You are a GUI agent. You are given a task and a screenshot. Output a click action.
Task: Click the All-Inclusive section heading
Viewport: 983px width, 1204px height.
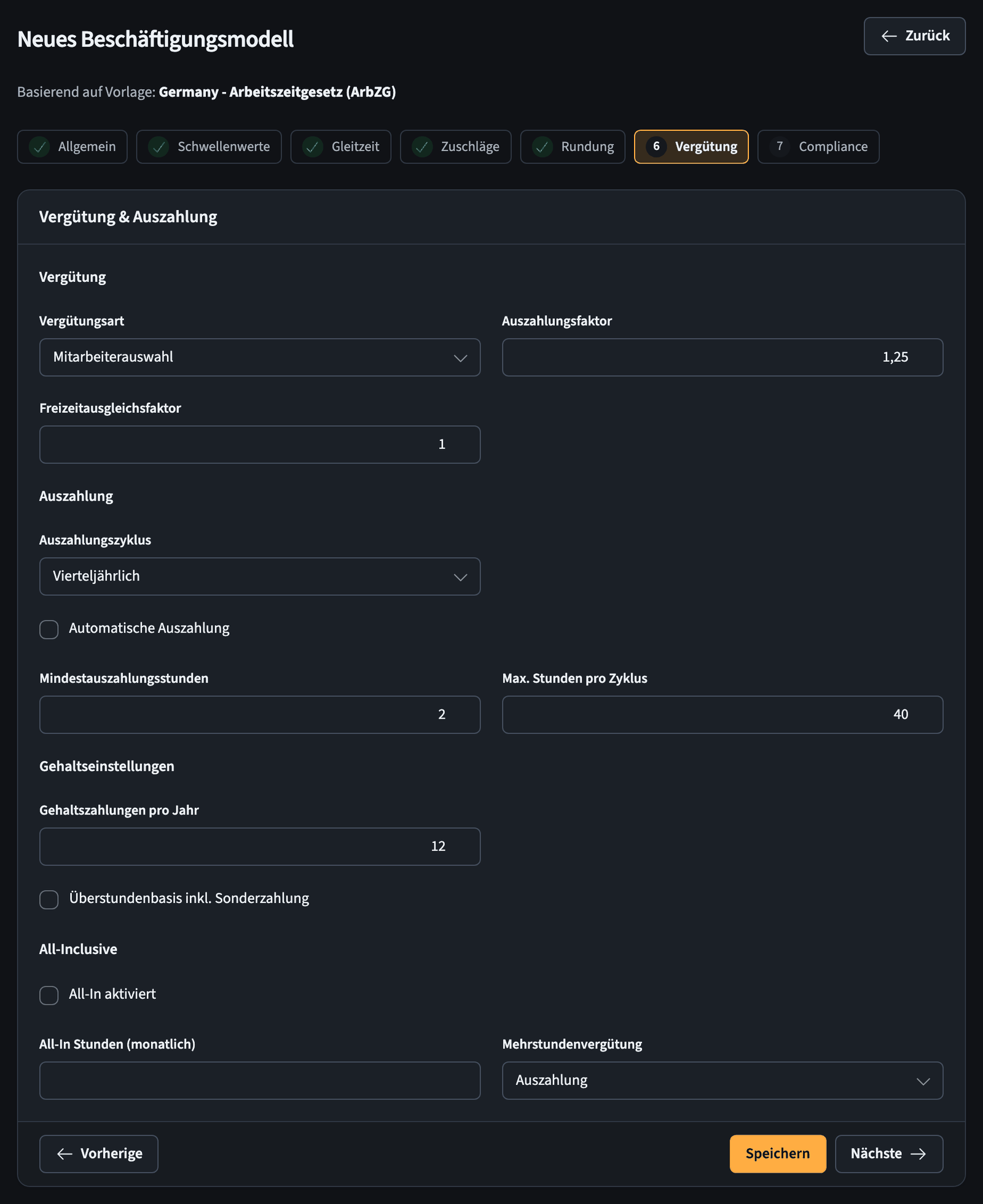[78, 949]
